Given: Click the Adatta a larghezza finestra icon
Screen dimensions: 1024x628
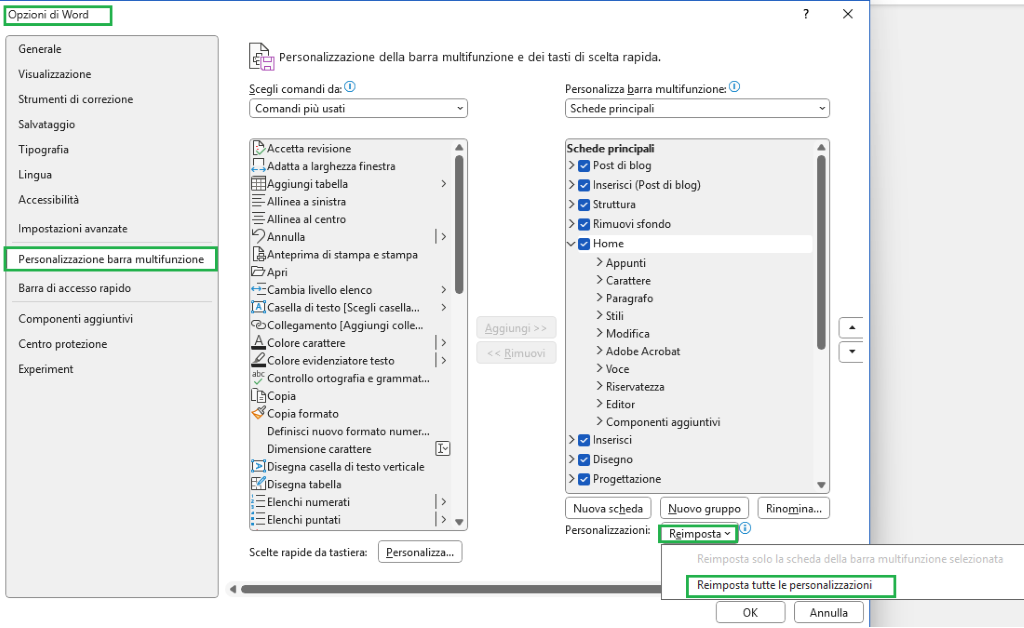Looking at the screenshot, I should [x=259, y=166].
